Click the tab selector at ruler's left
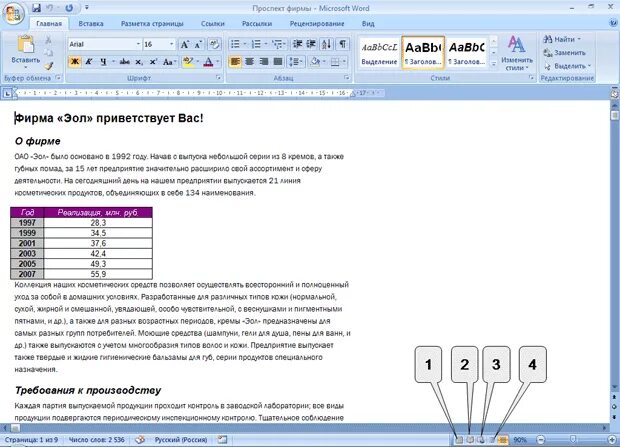Screen dimensions: 620x447 coord(7,93)
